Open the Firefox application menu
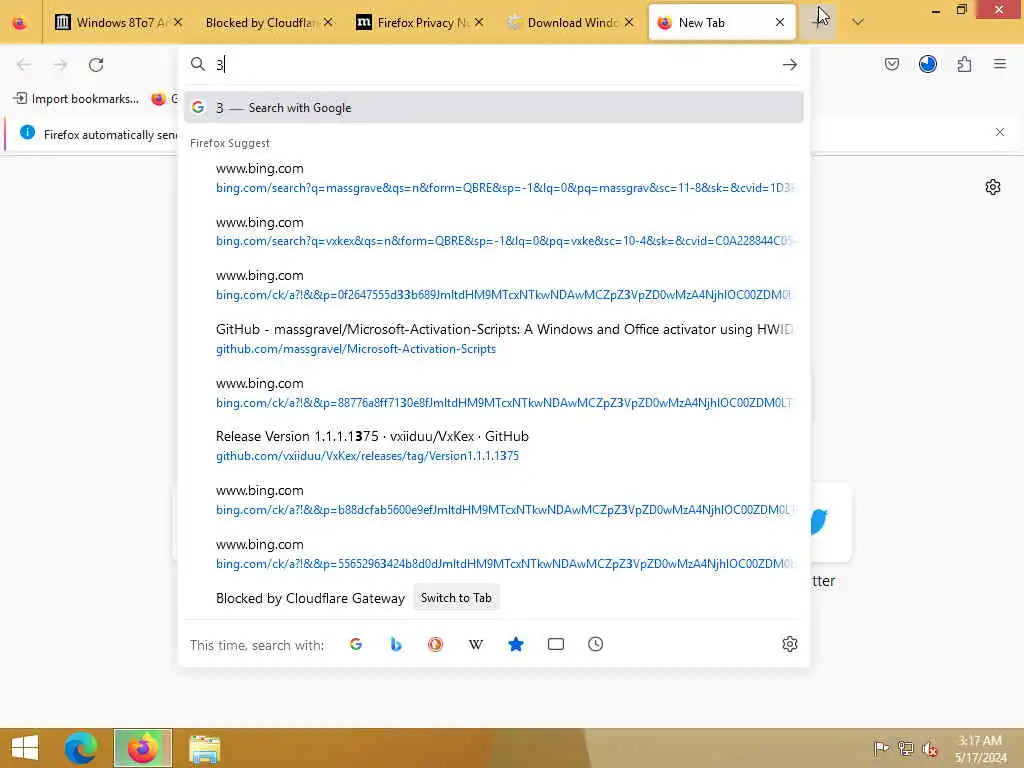This screenshot has width=1024, height=768. (x=1000, y=65)
